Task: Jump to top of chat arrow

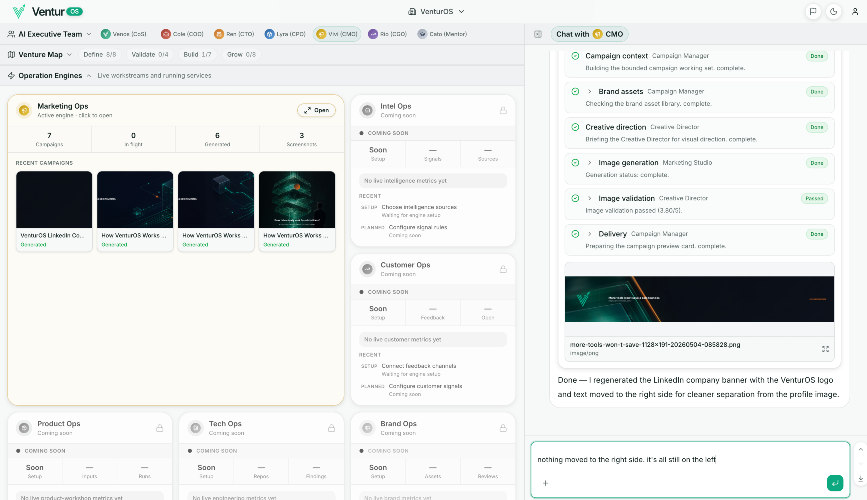Action: (860, 449)
